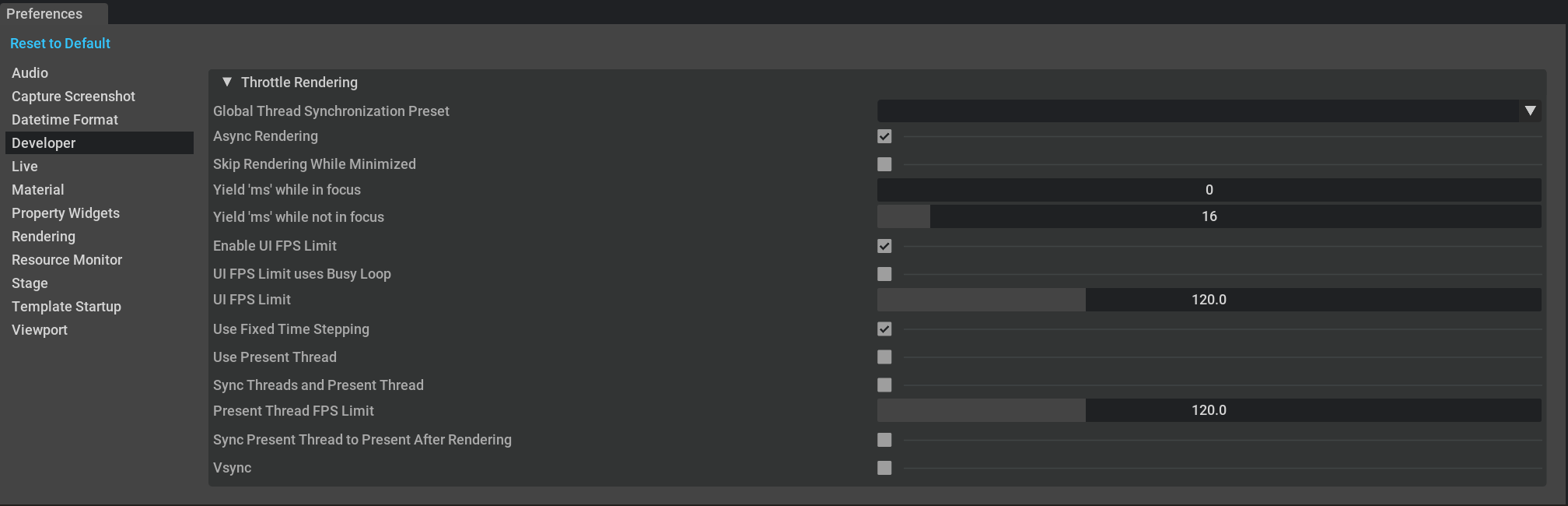Check Sync Threads and Present Thread

[x=884, y=385]
